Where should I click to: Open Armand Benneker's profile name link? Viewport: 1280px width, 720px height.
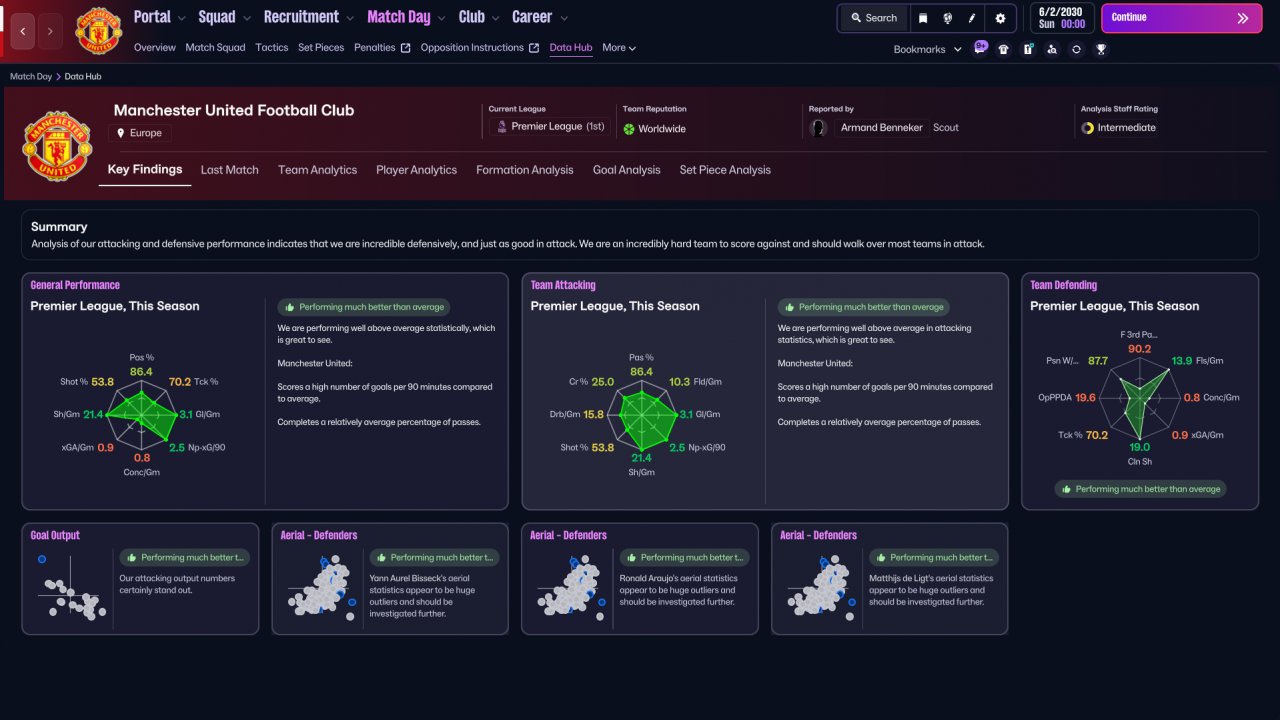point(882,128)
